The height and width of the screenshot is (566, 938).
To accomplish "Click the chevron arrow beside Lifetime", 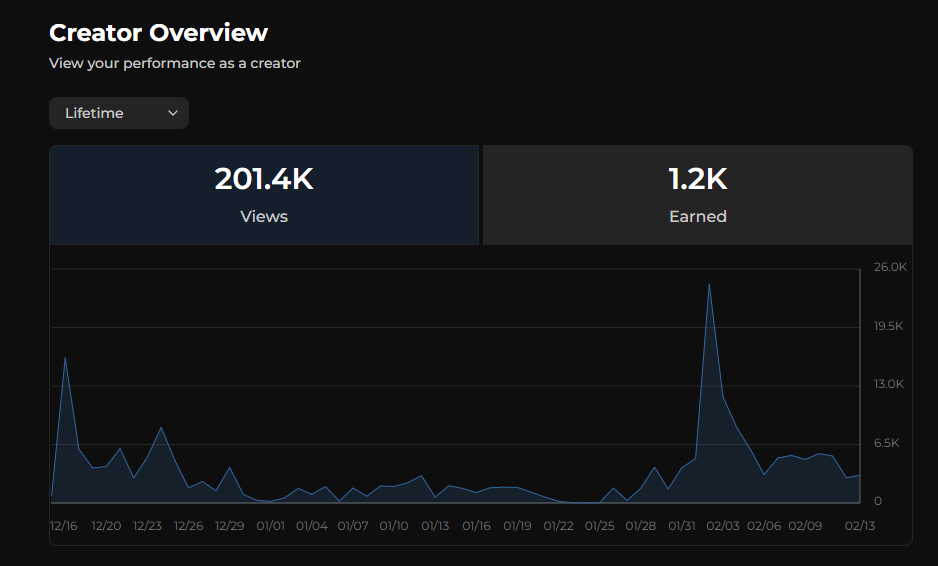I will pos(173,113).
